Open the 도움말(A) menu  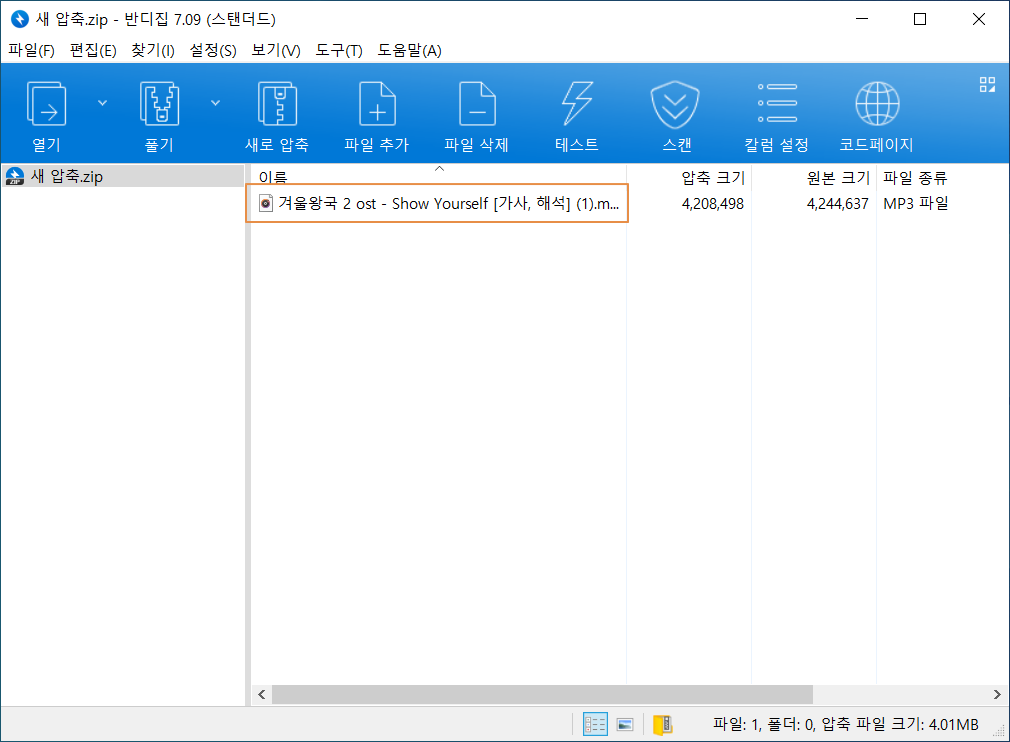(409, 50)
